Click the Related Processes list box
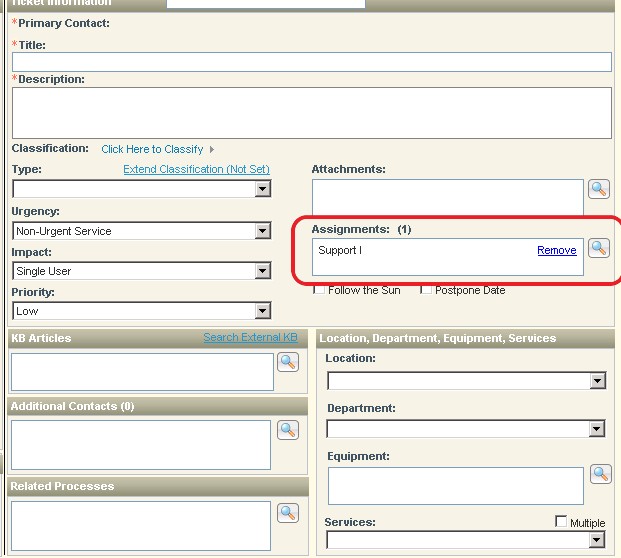 [x=141, y=526]
